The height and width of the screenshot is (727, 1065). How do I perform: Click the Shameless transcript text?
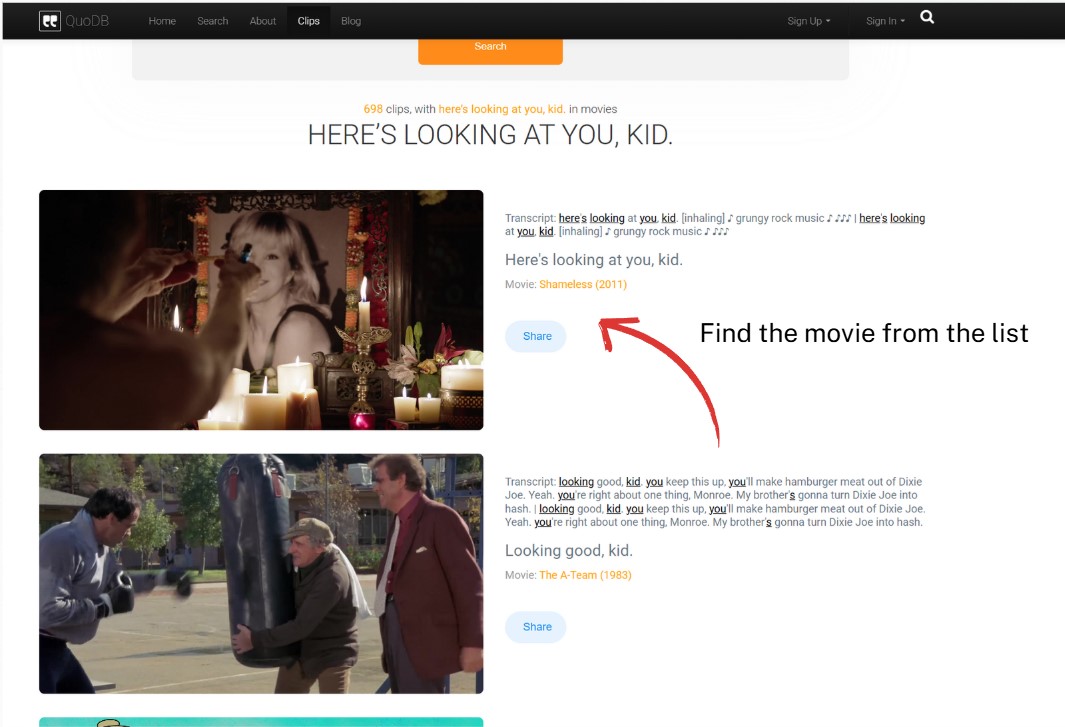click(x=715, y=225)
